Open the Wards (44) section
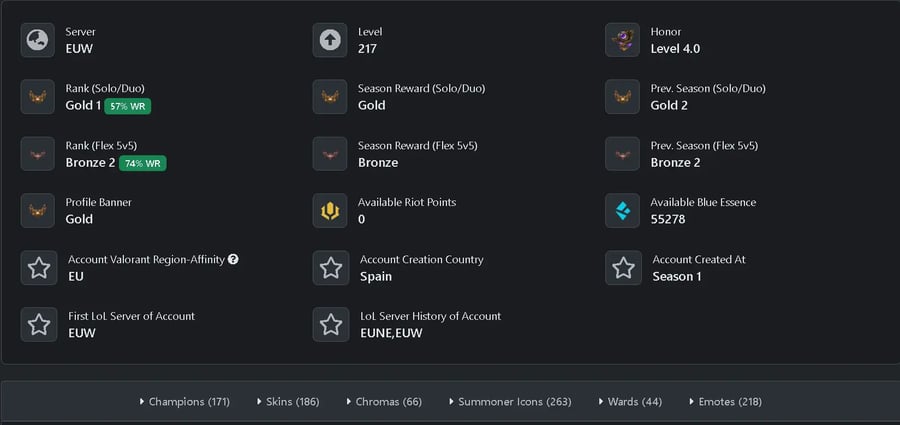Screen dimensions: 900x425 pos(630,402)
